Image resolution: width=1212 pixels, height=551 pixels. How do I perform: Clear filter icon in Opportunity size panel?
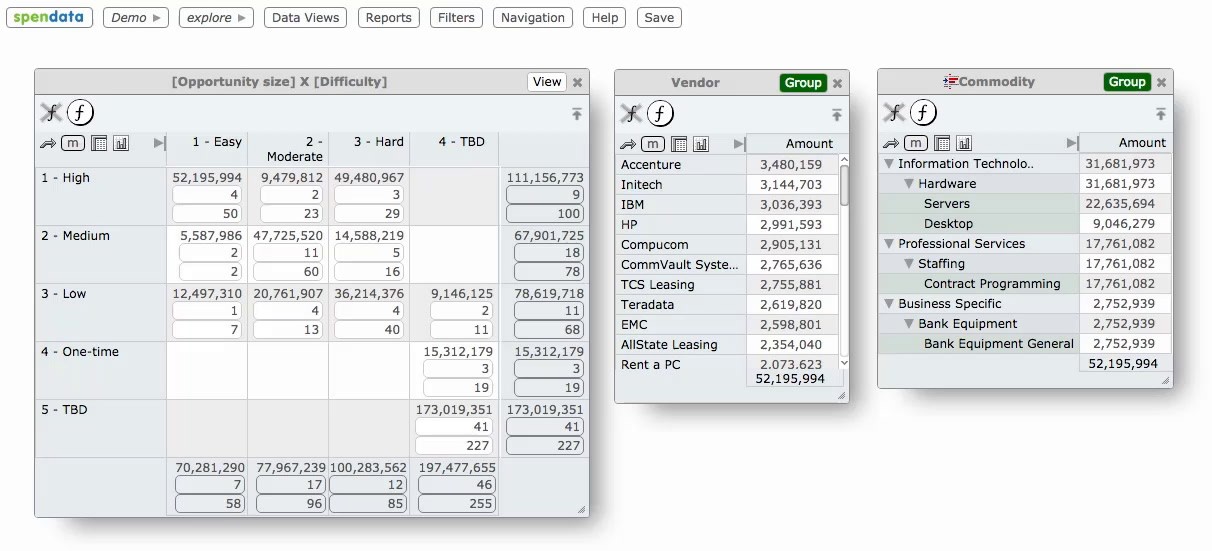pyautogui.click(x=49, y=112)
